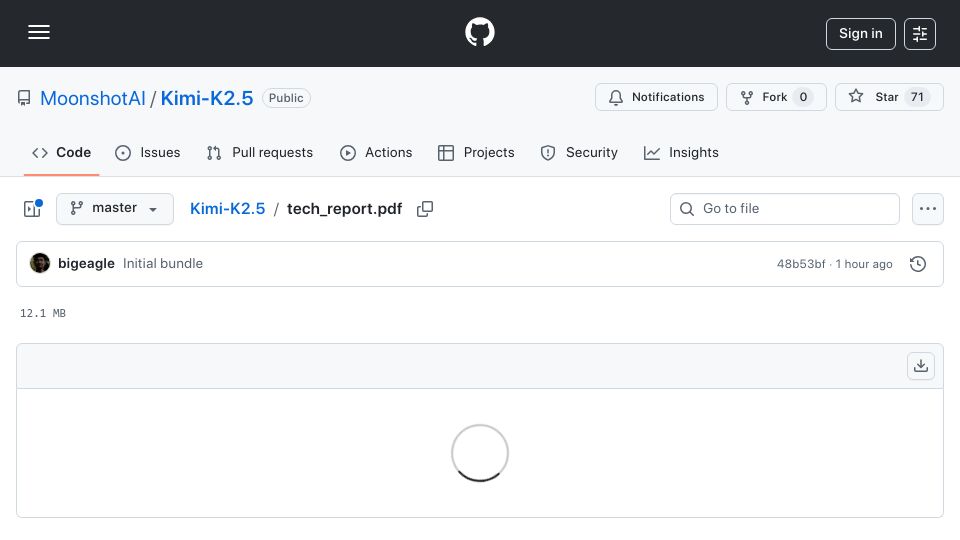960x540 pixels.
Task: Open the hamburger navigation menu
Action: coord(39,32)
